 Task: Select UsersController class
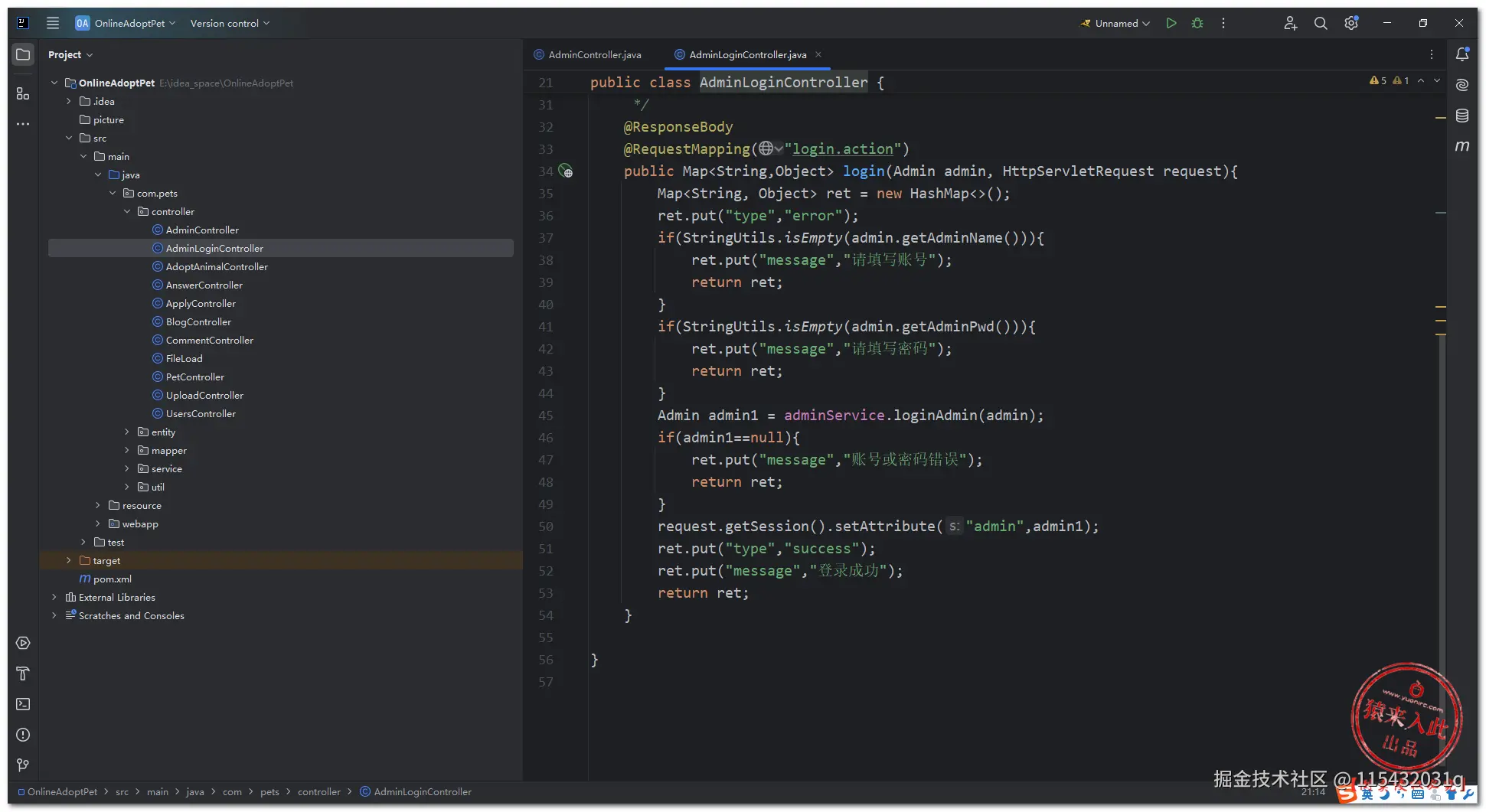(201, 413)
